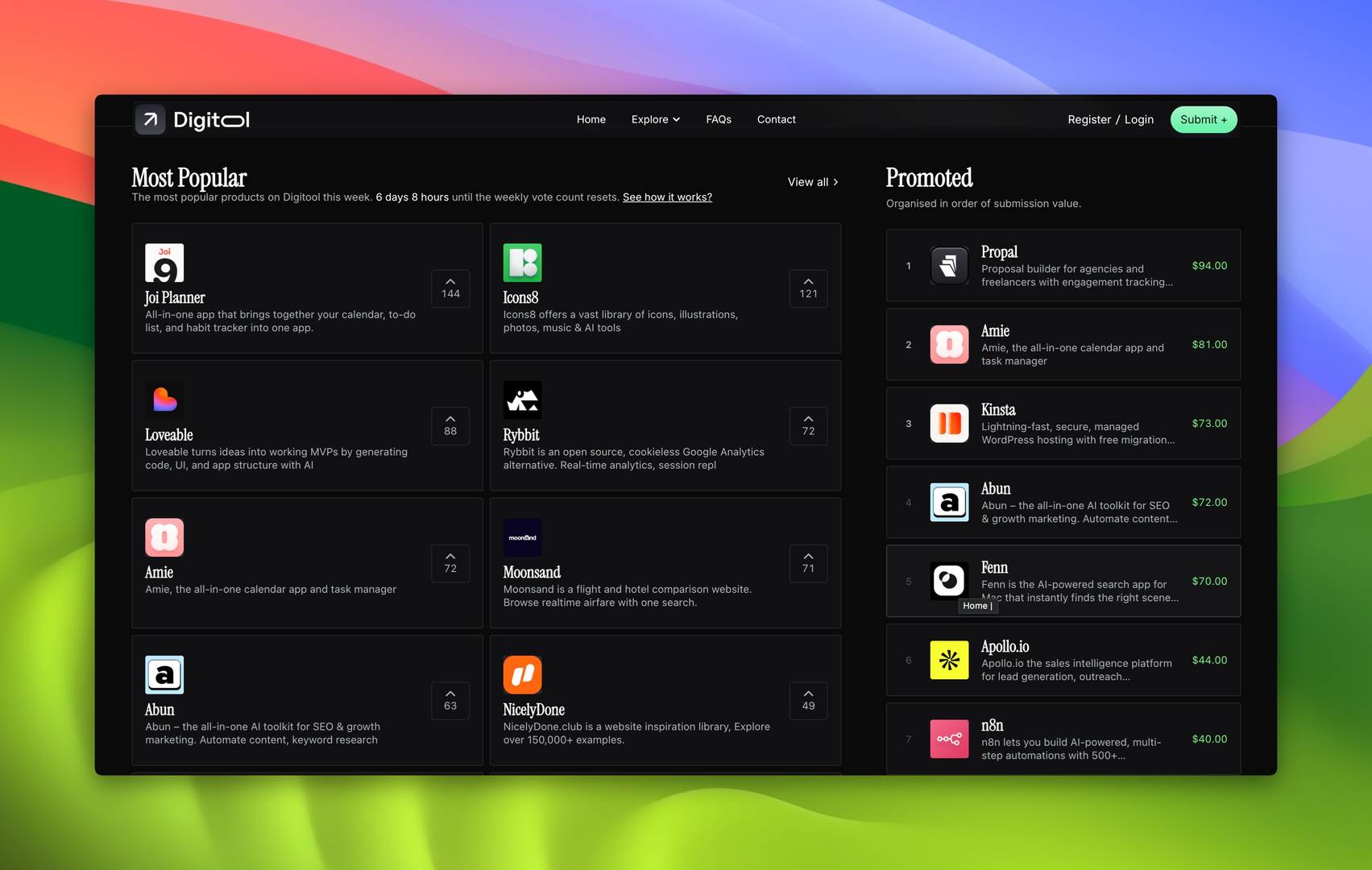1372x870 pixels.
Task: Click the Apollo.io yellow icon
Action: (949, 660)
